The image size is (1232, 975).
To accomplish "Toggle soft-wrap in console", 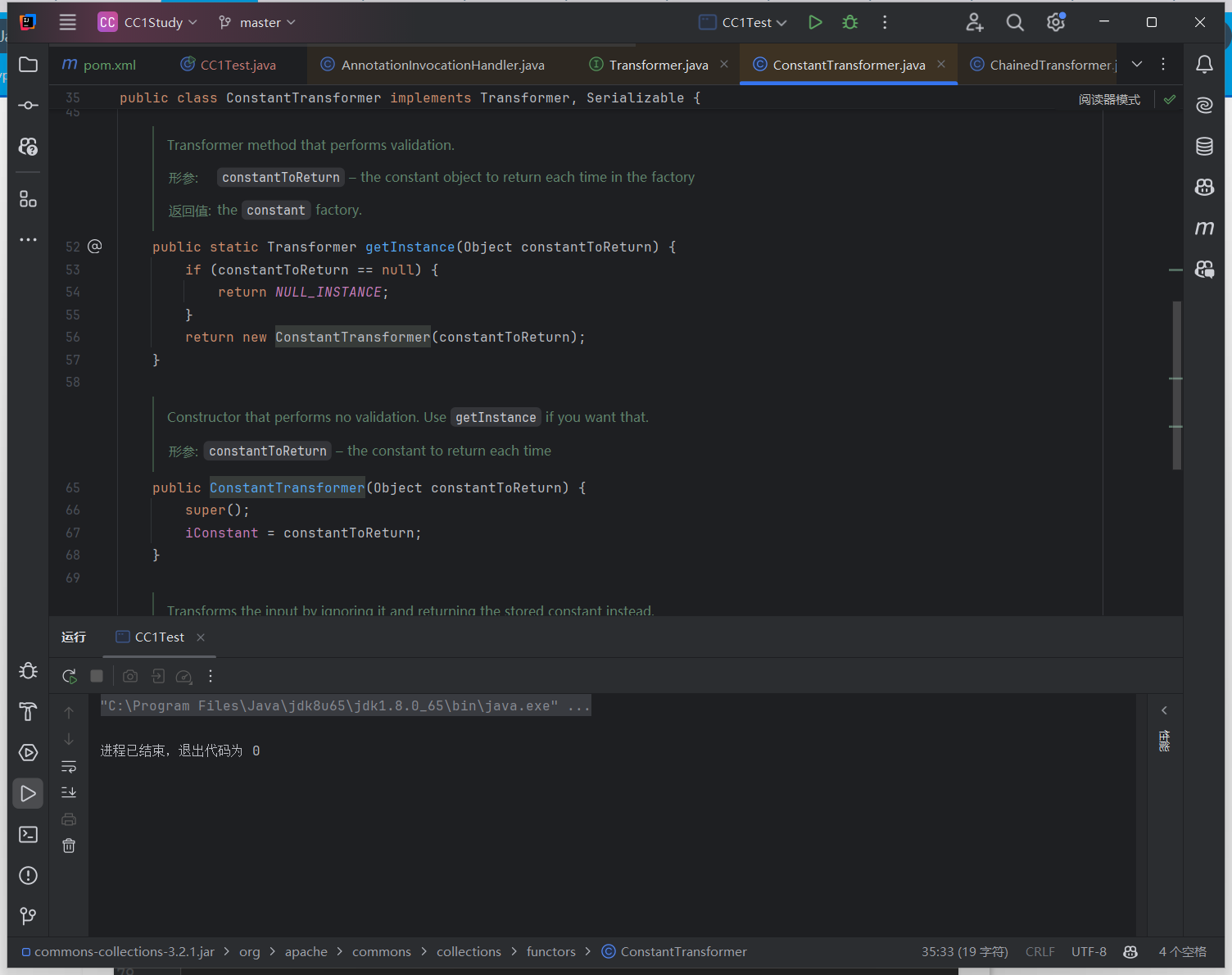I will coord(69,767).
